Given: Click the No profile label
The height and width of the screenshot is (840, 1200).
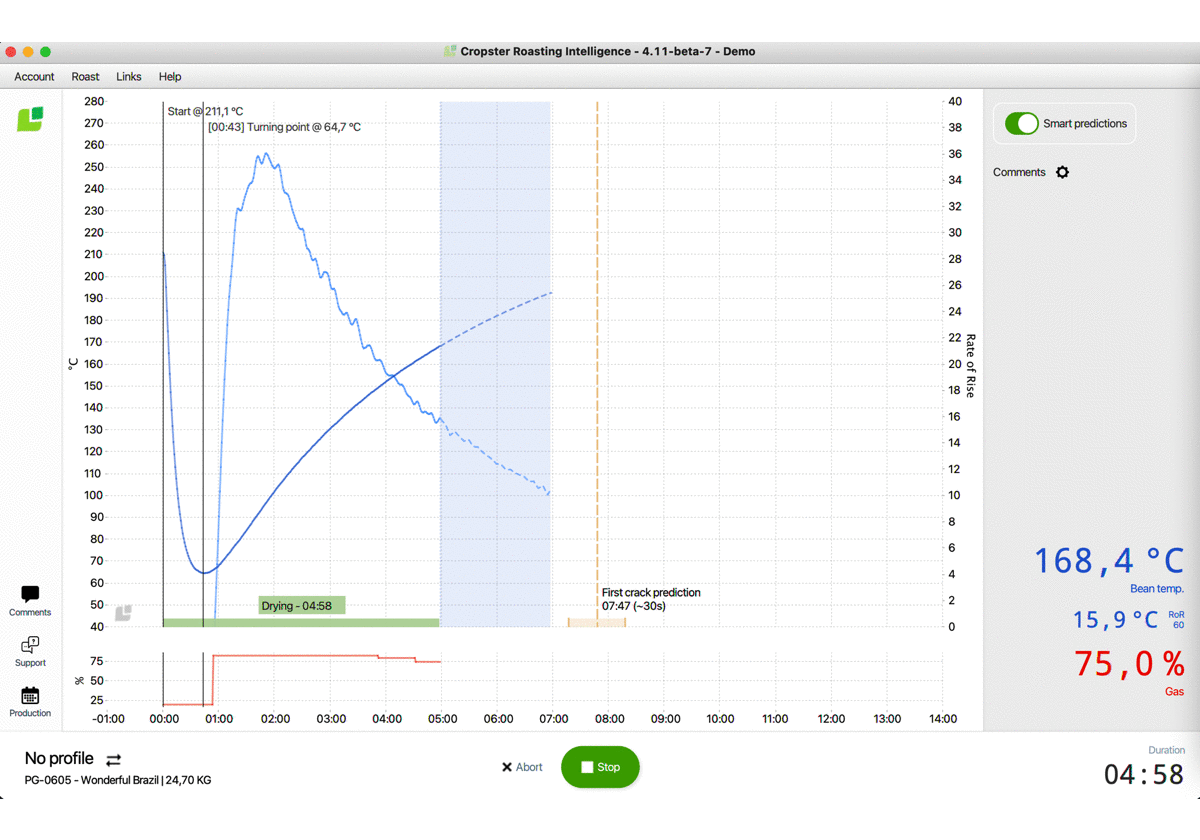Looking at the screenshot, I should coord(59,759).
